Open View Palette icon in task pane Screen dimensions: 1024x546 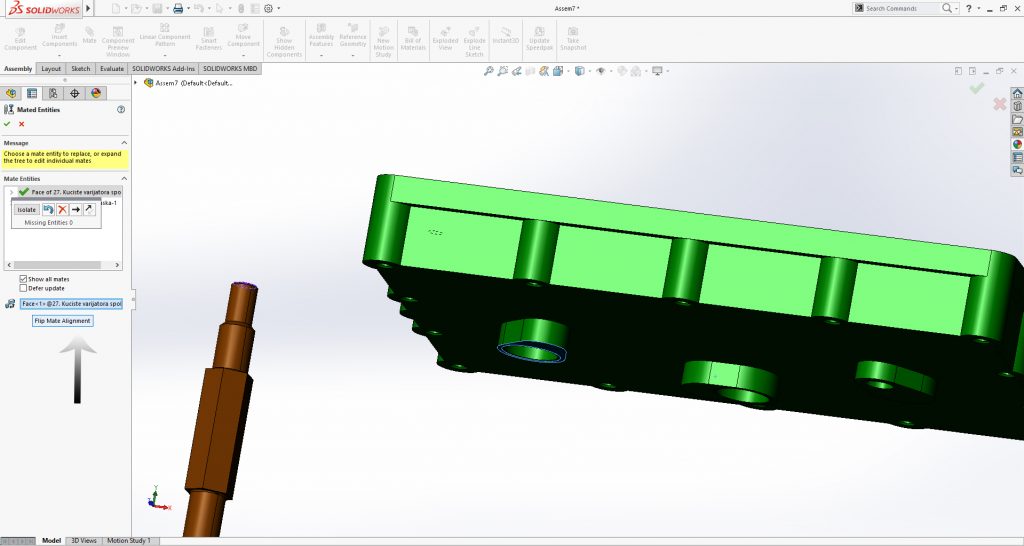click(1017, 132)
